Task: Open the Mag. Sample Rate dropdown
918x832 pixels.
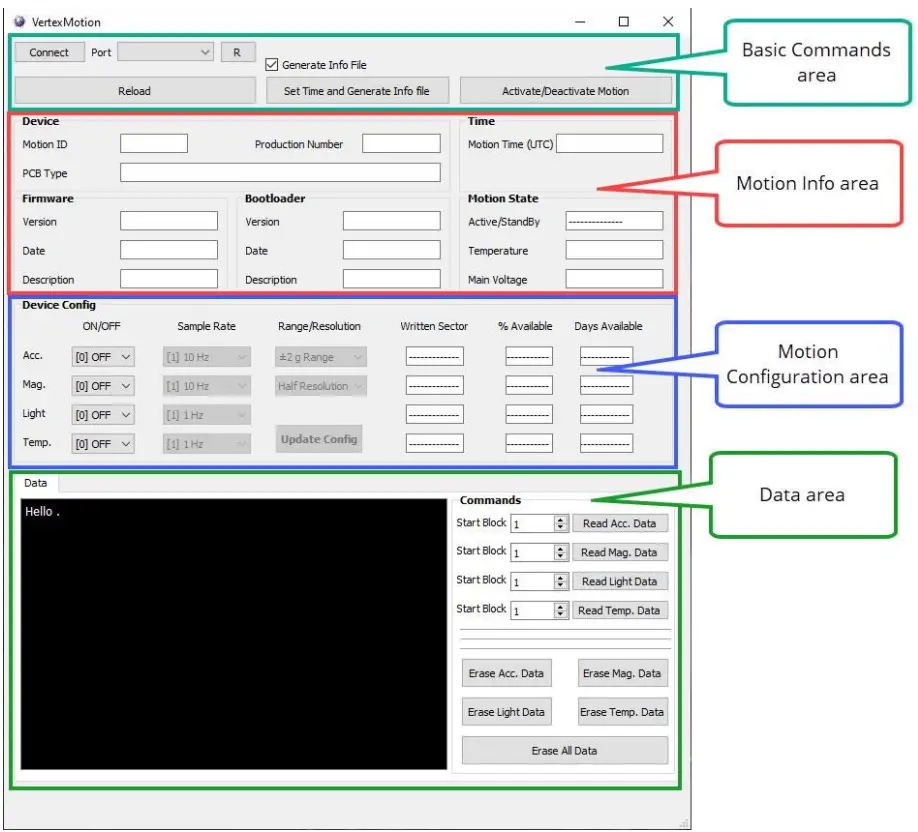Action: coord(205,385)
